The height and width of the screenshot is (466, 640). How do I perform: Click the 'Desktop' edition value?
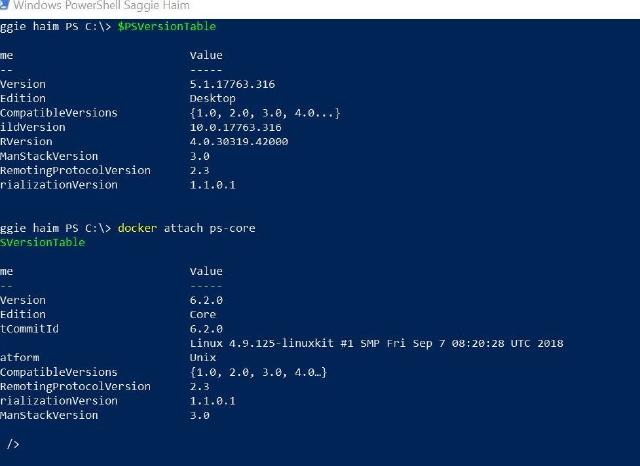(x=212, y=98)
